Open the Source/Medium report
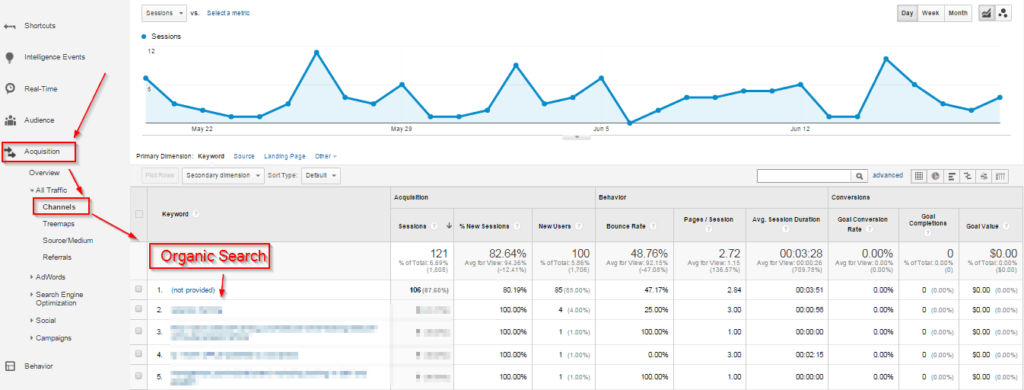The height and width of the screenshot is (390, 1024). click(68, 240)
